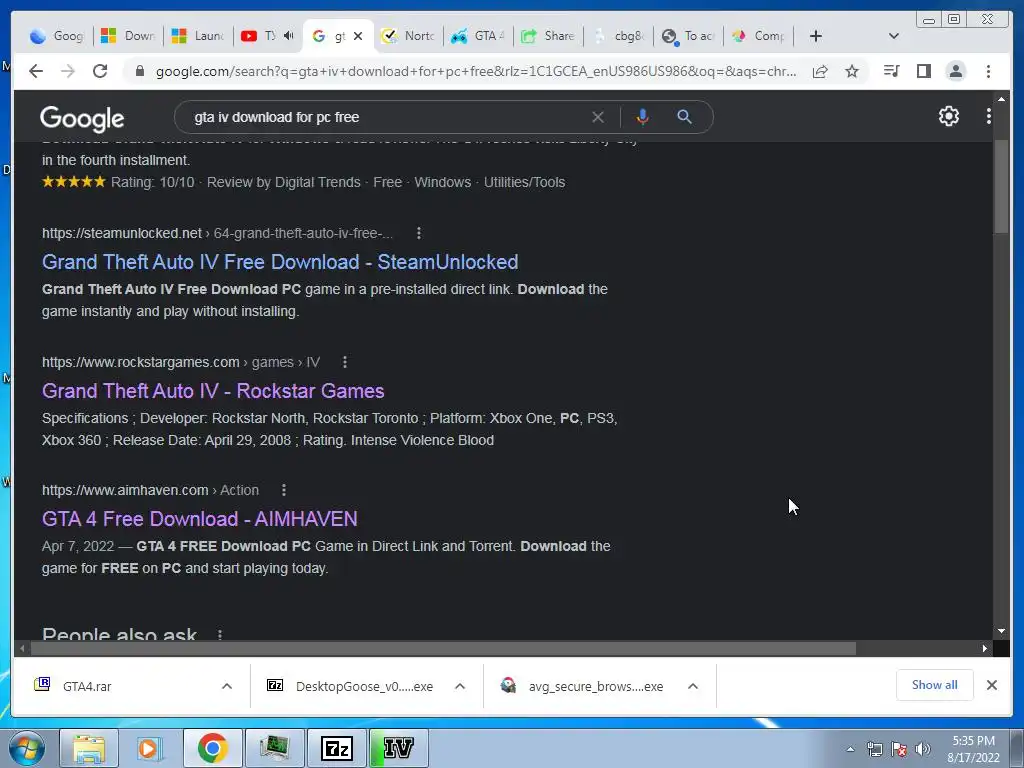1024x768 pixels.
Task: Open the GTA IV taskbar icon
Action: (398, 748)
